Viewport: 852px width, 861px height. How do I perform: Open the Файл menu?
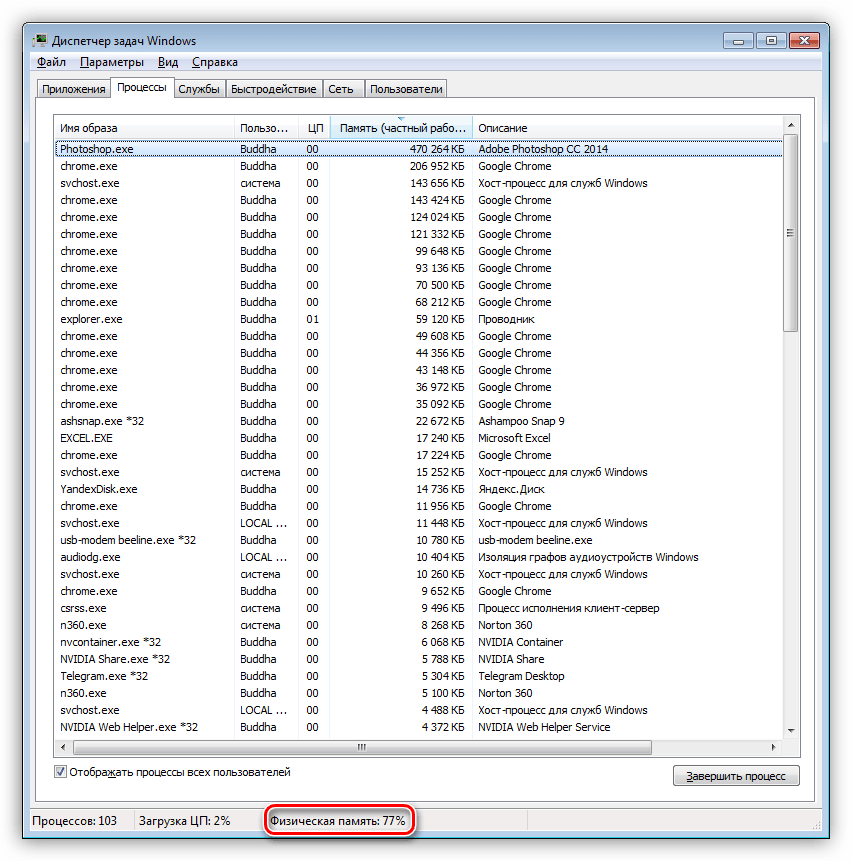(51, 62)
